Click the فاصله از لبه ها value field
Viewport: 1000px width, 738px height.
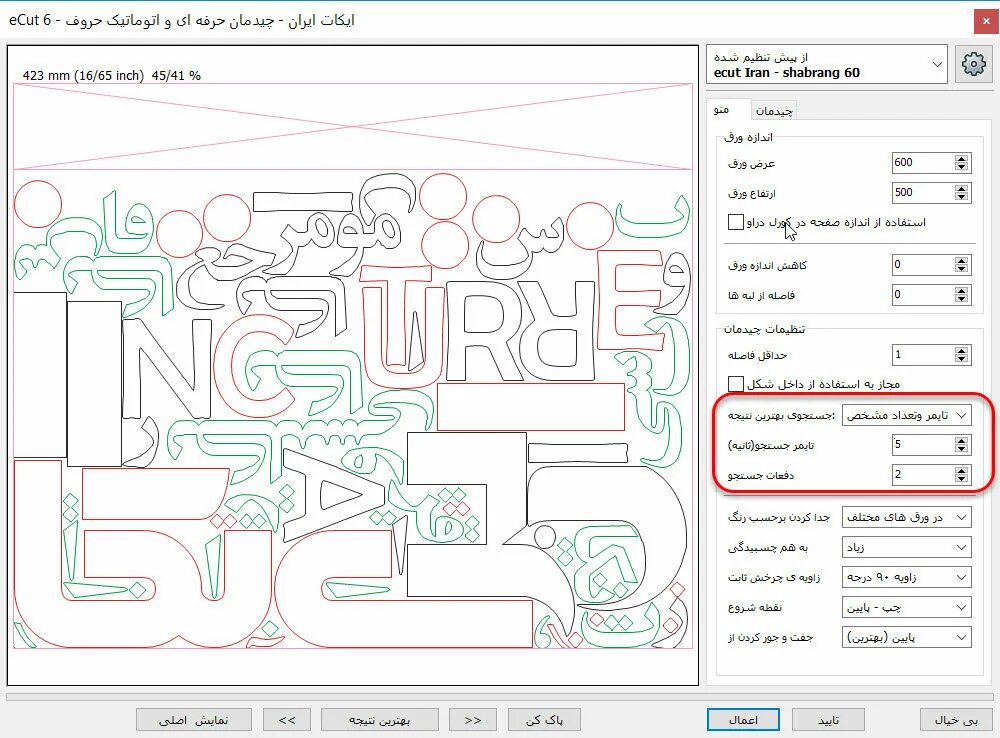pyautogui.click(x=922, y=295)
